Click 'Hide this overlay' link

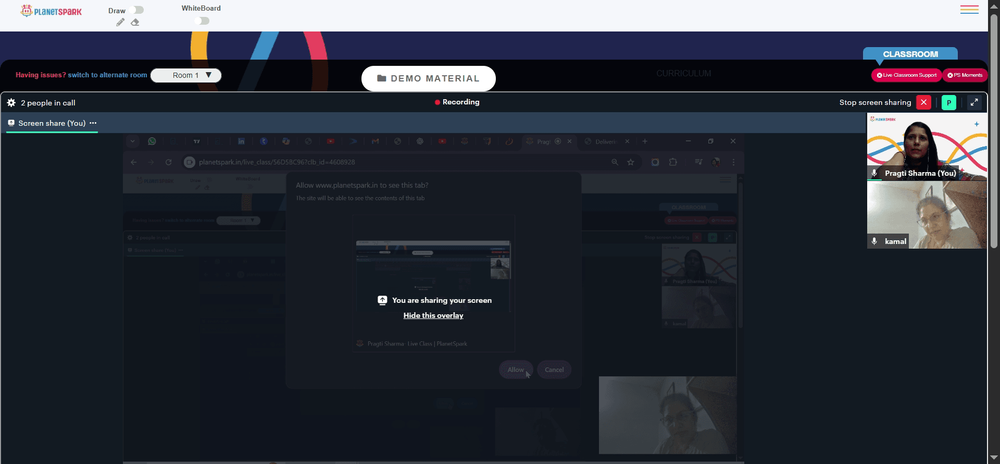(x=433, y=315)
